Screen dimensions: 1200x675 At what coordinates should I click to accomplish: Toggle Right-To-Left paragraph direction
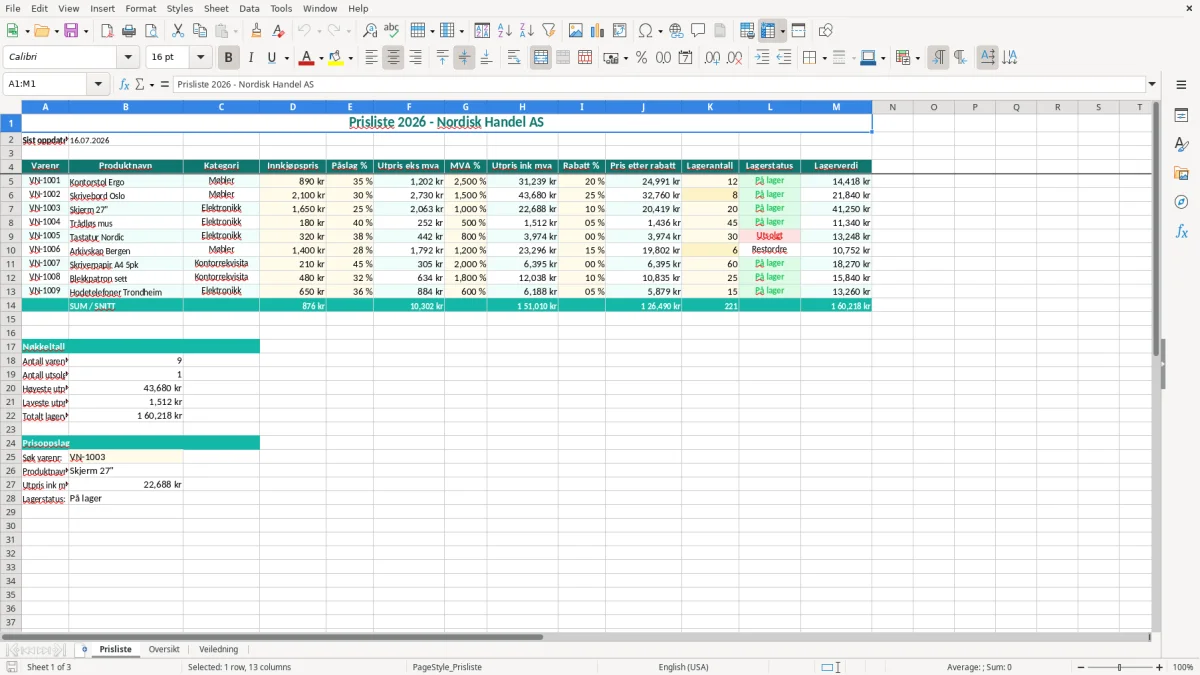pos(960,58)
